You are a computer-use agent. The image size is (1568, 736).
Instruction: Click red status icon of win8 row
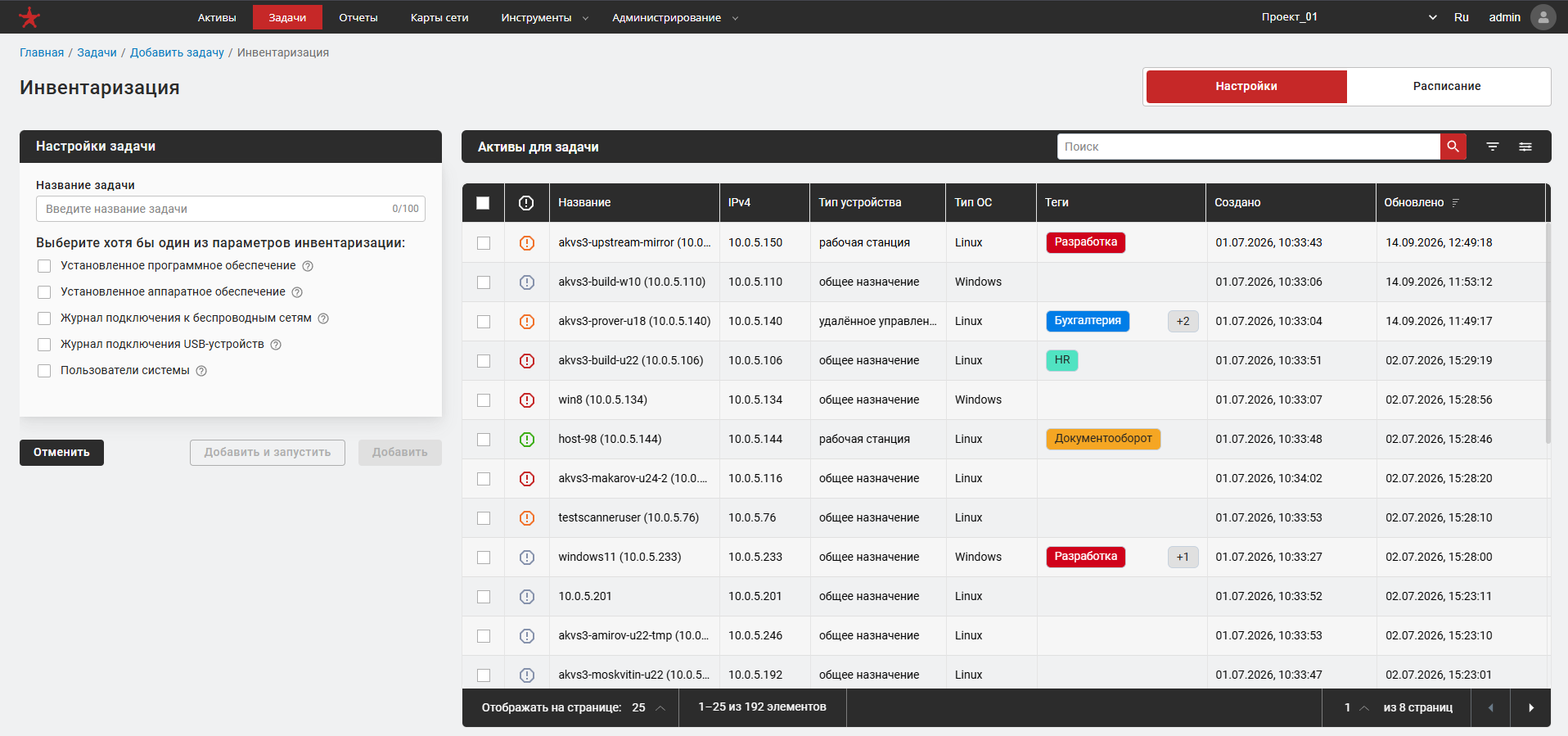point(527,400)
